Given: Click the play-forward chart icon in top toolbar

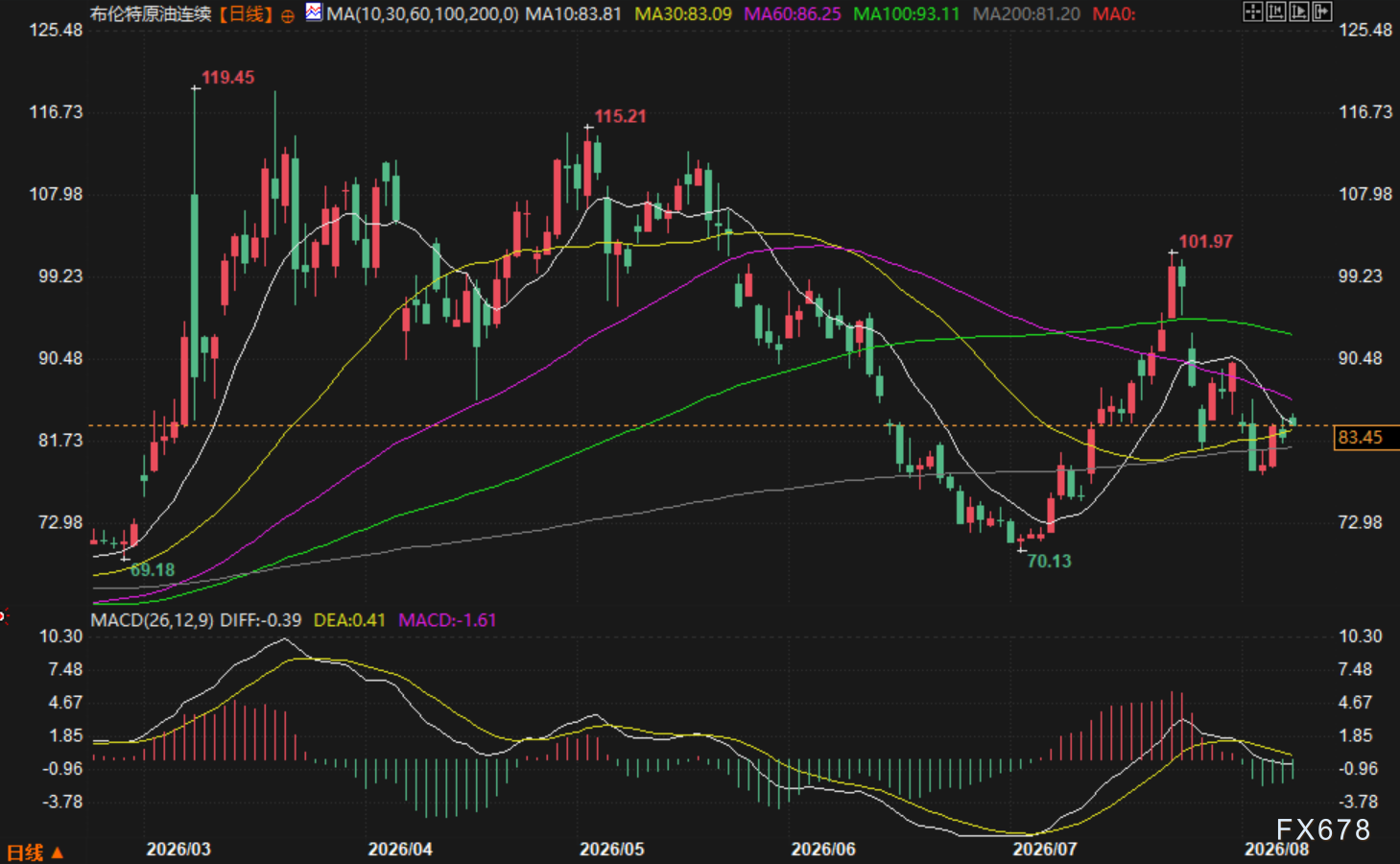Looking at the screenshot, I should click(1298, 12).
